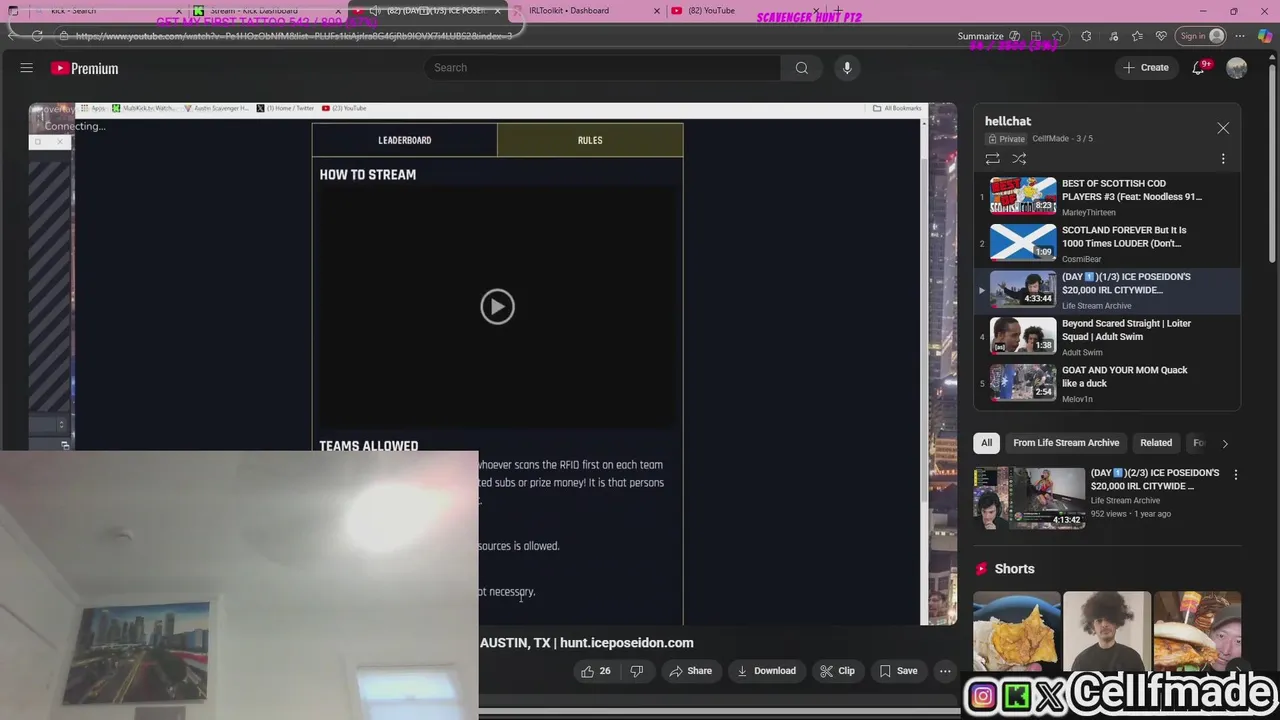1280x720 pixels.
Task: Open Life Stream Archive channel under recommendation
Action: pos(1131,500)
